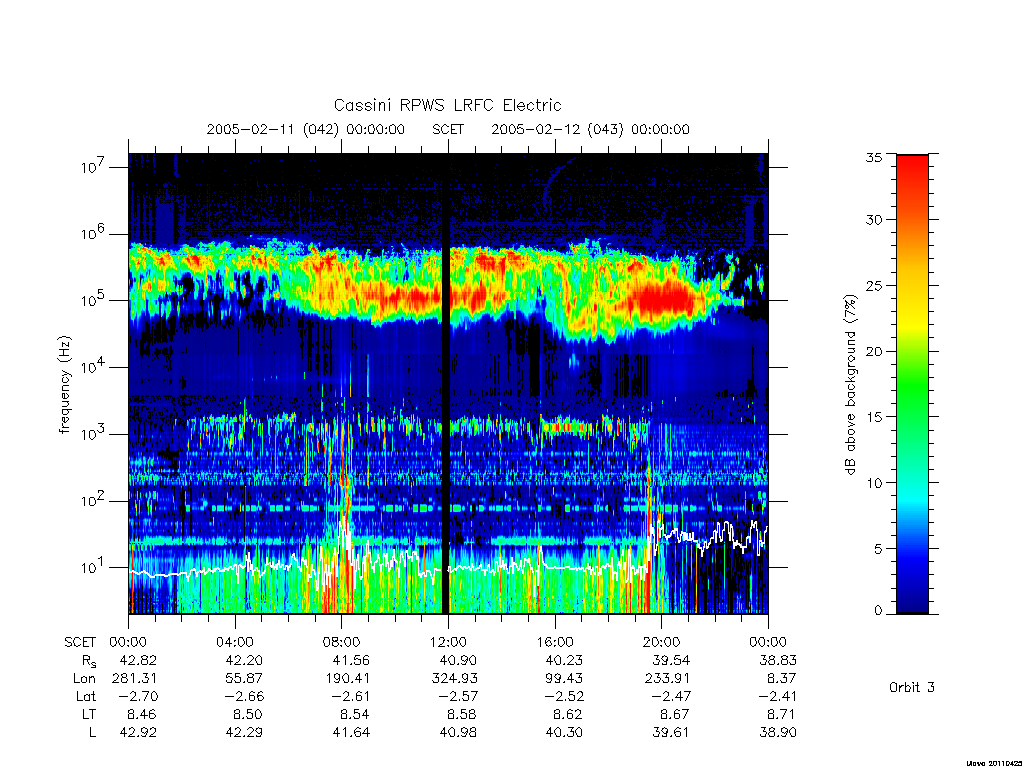Click the "Lon" row label
Viewport: 1024px width, 768px height.
84,679
